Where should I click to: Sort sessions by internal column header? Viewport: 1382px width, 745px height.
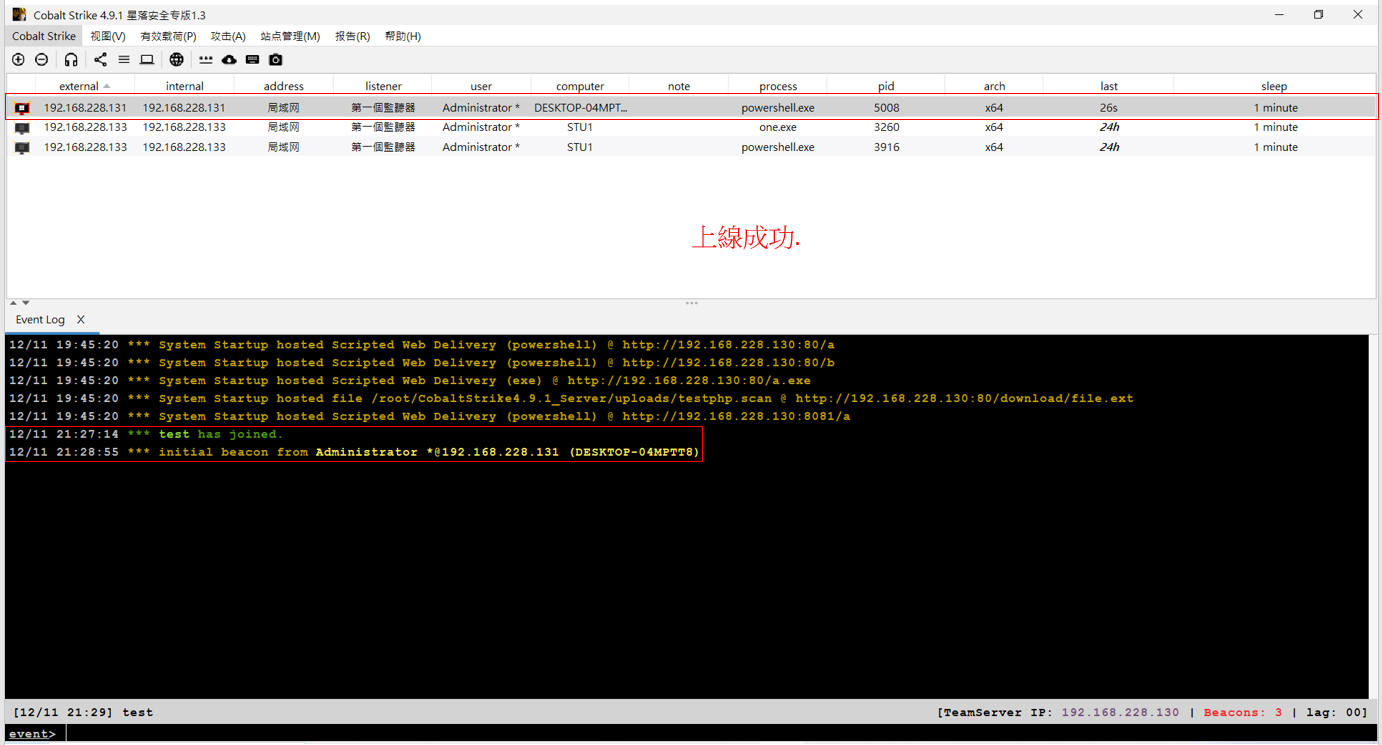click(184, 87)
